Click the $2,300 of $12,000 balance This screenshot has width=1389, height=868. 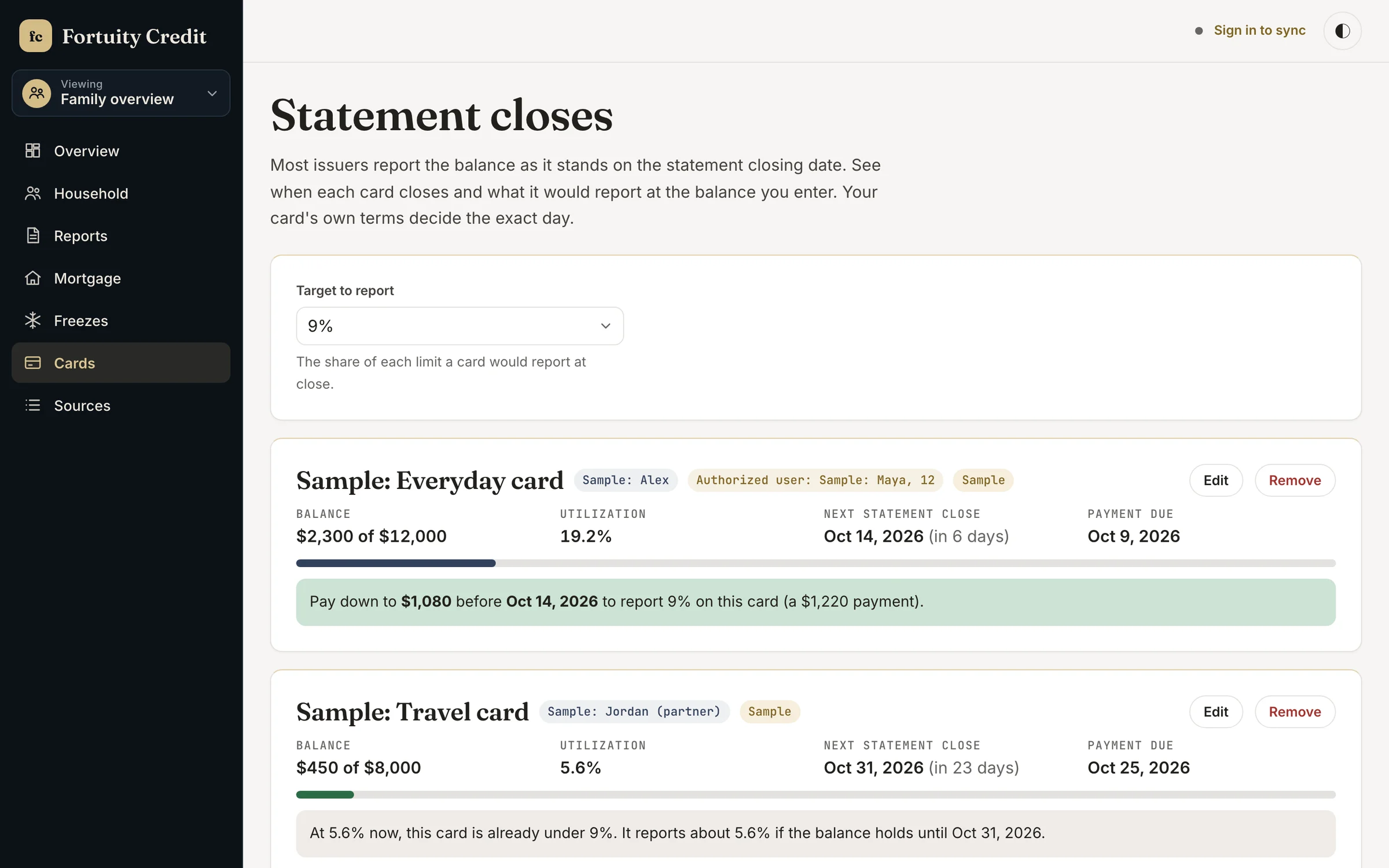(372, 536)
